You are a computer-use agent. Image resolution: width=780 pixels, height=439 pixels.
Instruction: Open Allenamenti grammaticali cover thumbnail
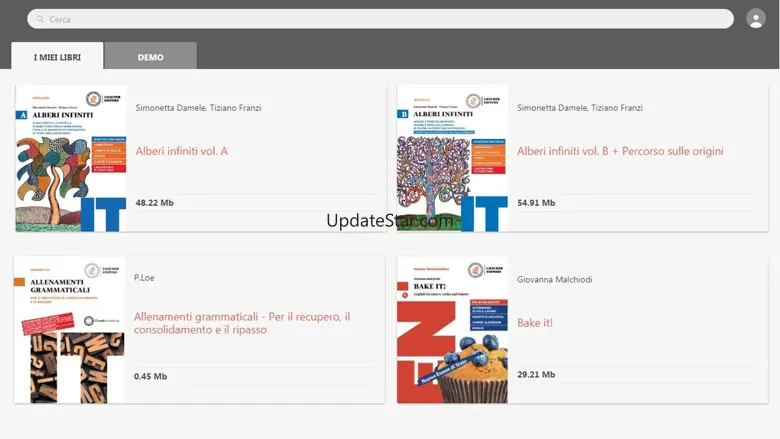click(x=69, y=330)
